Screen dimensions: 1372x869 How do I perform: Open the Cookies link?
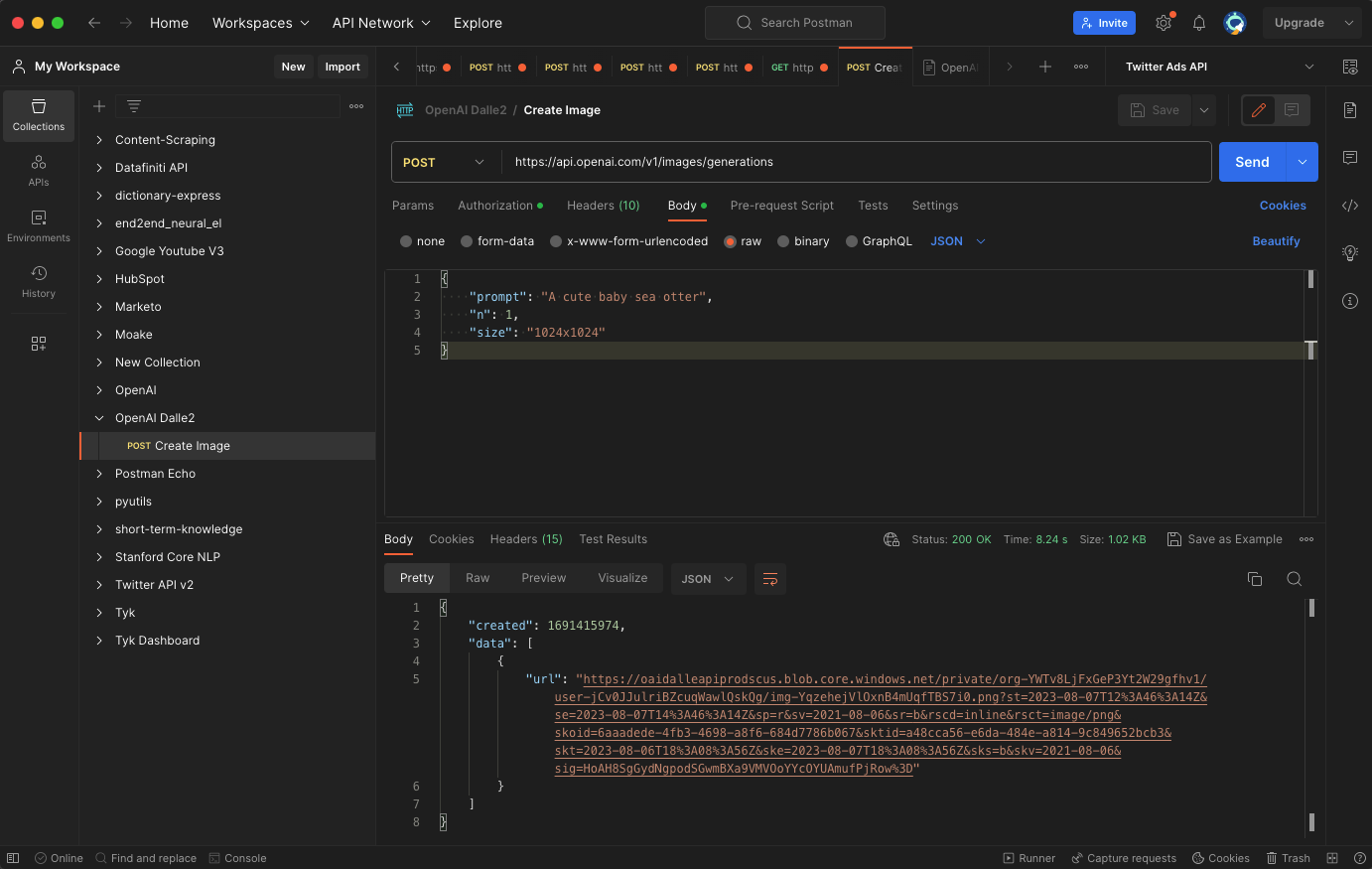click(x=1283, y=206)
